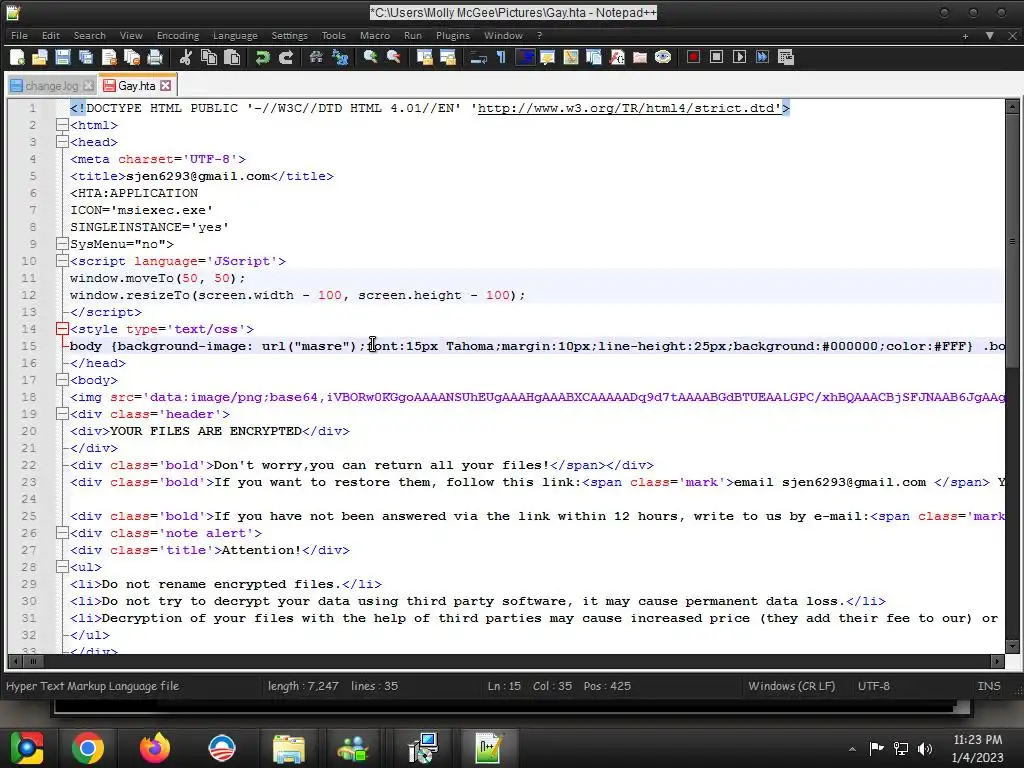Screen dimensions: 1024x768
Task: Click the vertical scrollbar down arrow
Action: 1012,646
